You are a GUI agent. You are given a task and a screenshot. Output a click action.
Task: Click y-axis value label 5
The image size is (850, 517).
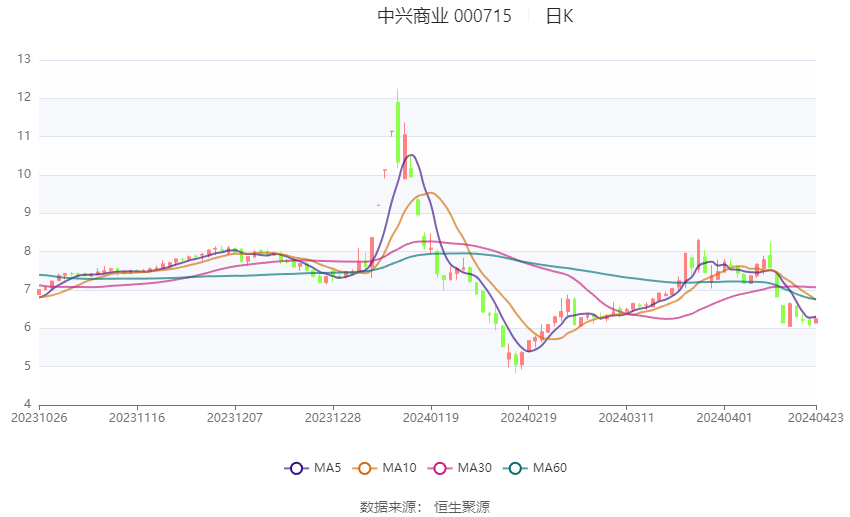28,366
